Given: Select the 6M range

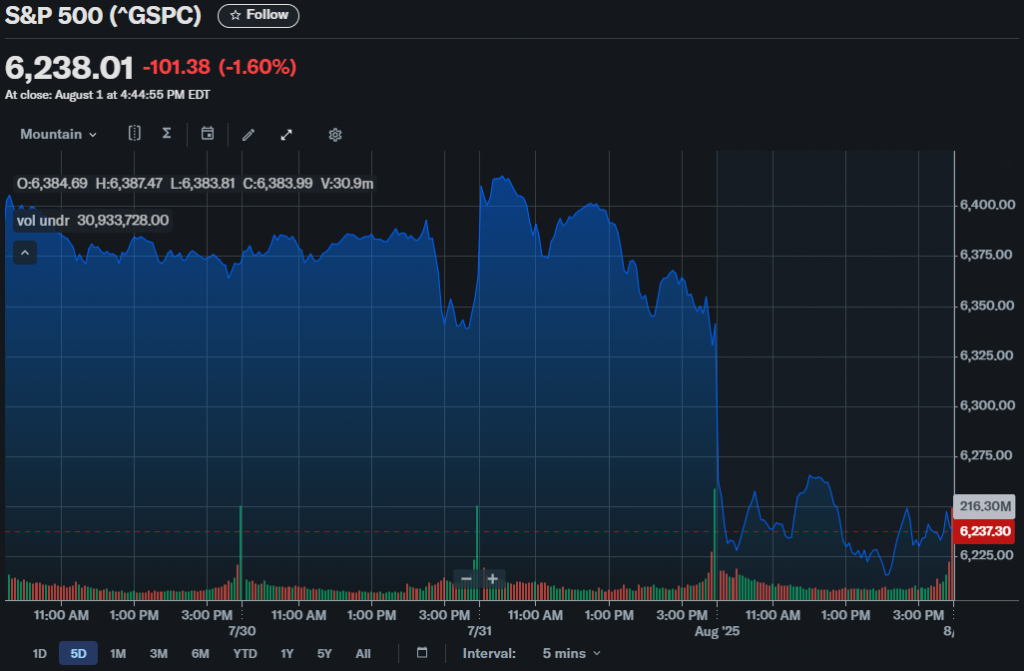Looking at the screenshot, I should 200,653.
